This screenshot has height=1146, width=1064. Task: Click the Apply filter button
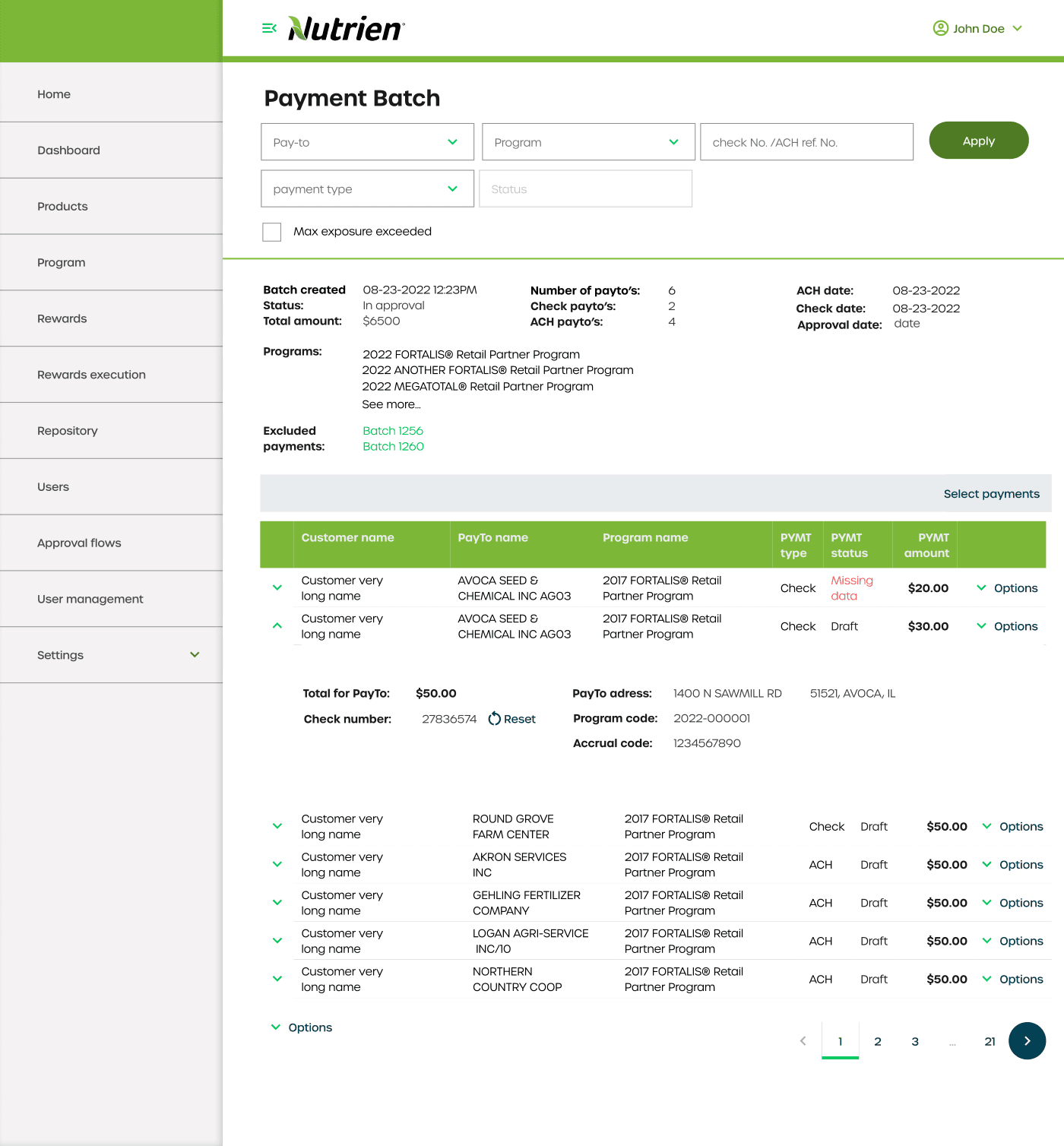[x=978, y=141]
